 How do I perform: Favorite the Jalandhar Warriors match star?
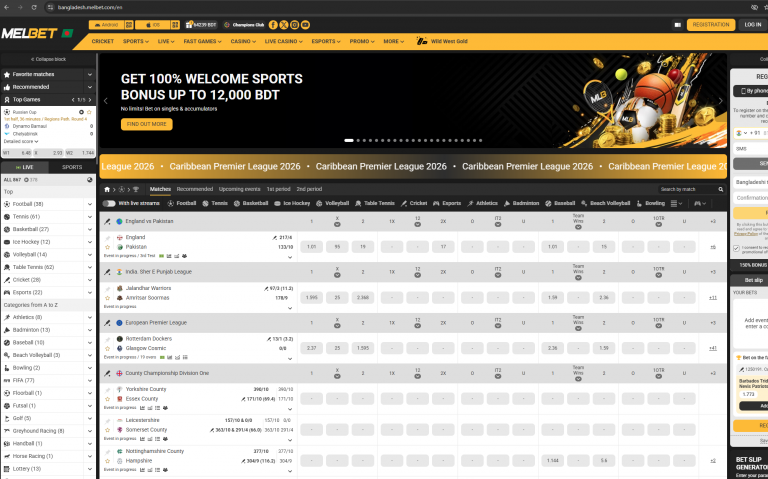pyautogui.click(x=107, y=298)
